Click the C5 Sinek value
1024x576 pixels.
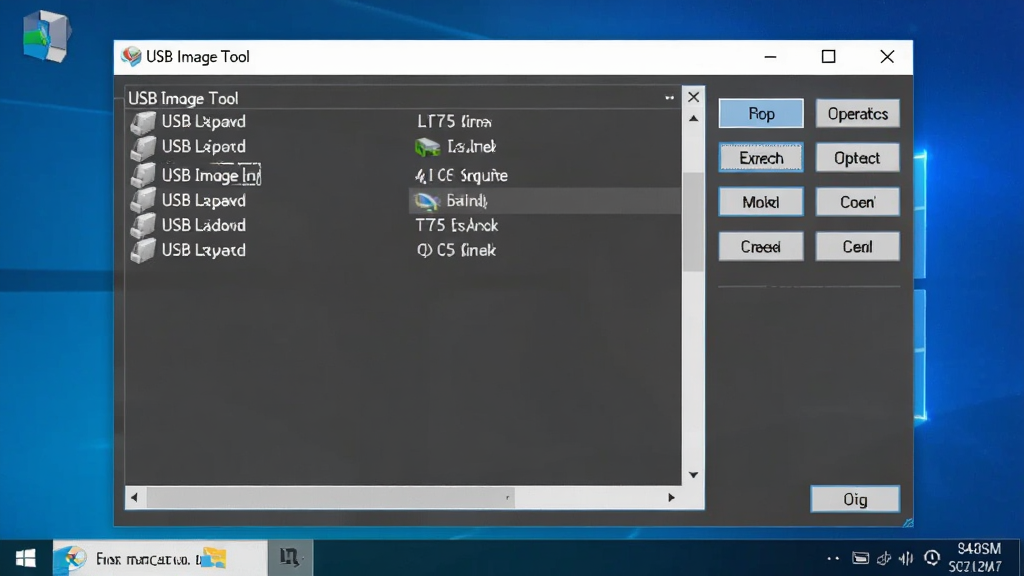click(456, 250)
